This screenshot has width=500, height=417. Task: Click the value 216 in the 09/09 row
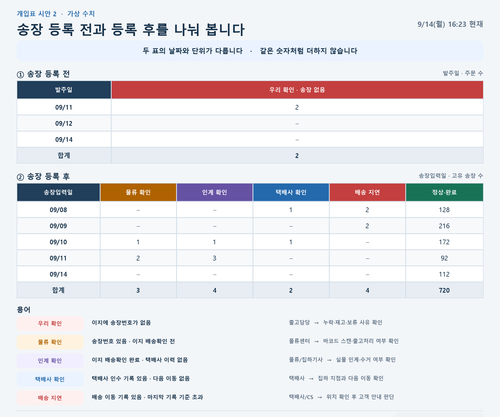coord(444,226)
